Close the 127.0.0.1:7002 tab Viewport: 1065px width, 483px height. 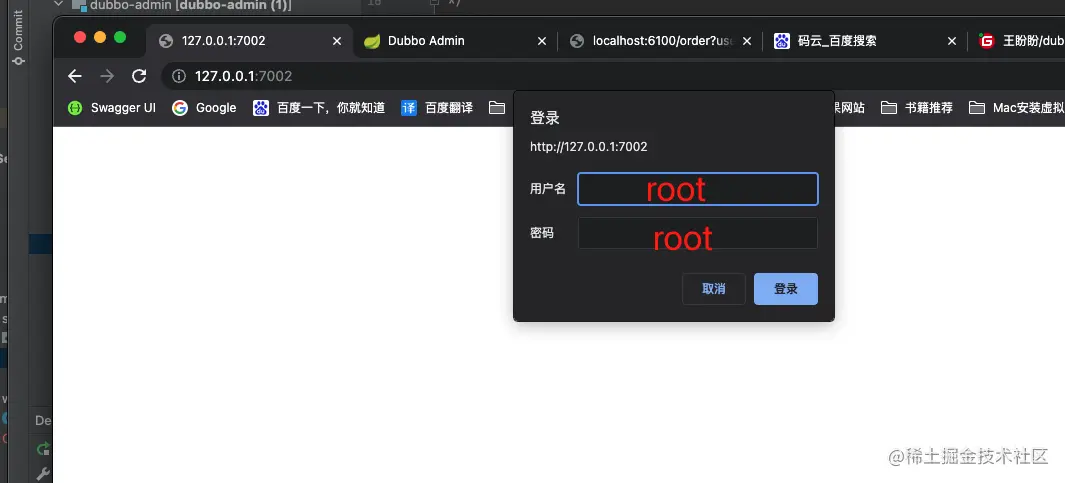pyautogui.click(x=337, y=41)
